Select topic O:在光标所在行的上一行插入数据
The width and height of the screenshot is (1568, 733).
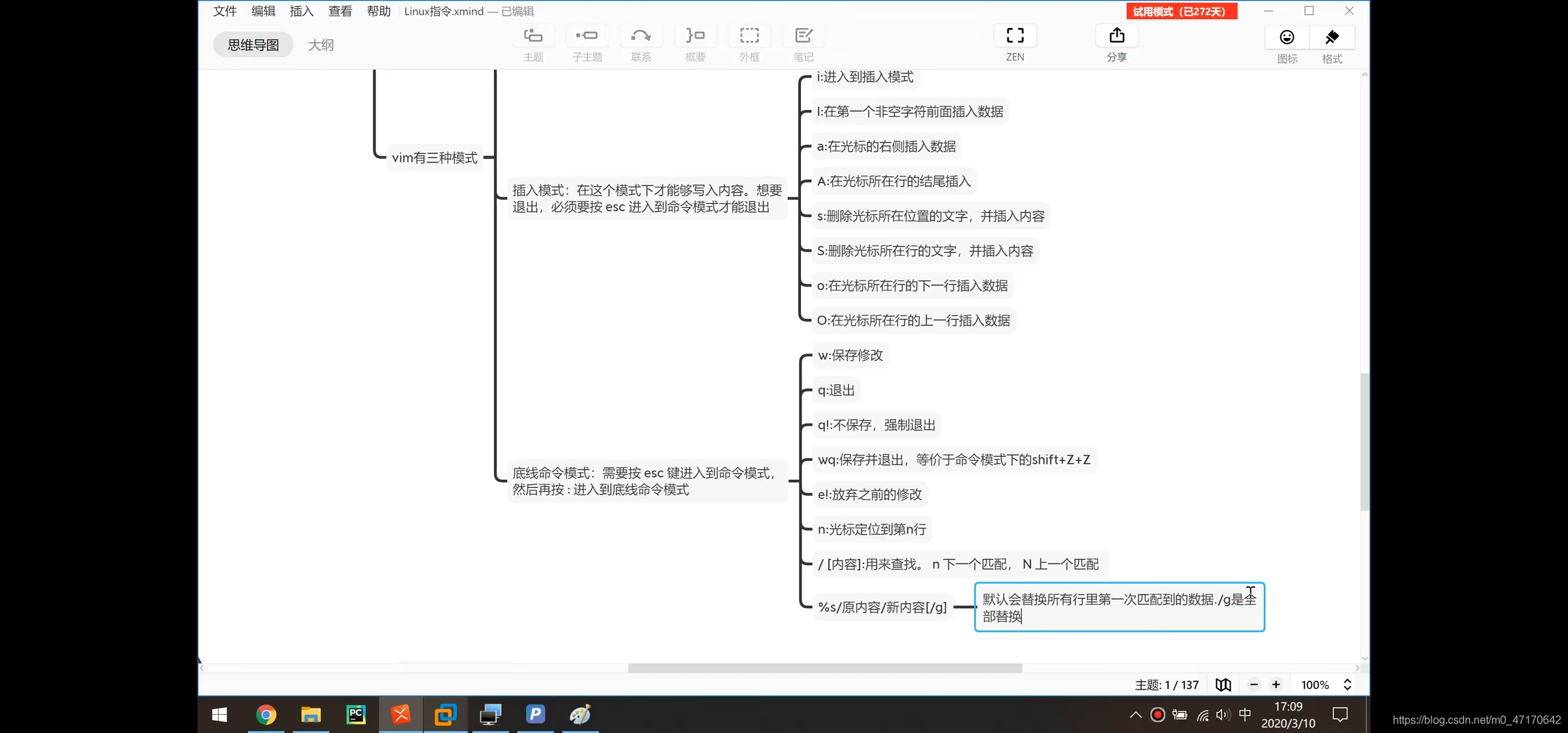[x=913, y=320]
